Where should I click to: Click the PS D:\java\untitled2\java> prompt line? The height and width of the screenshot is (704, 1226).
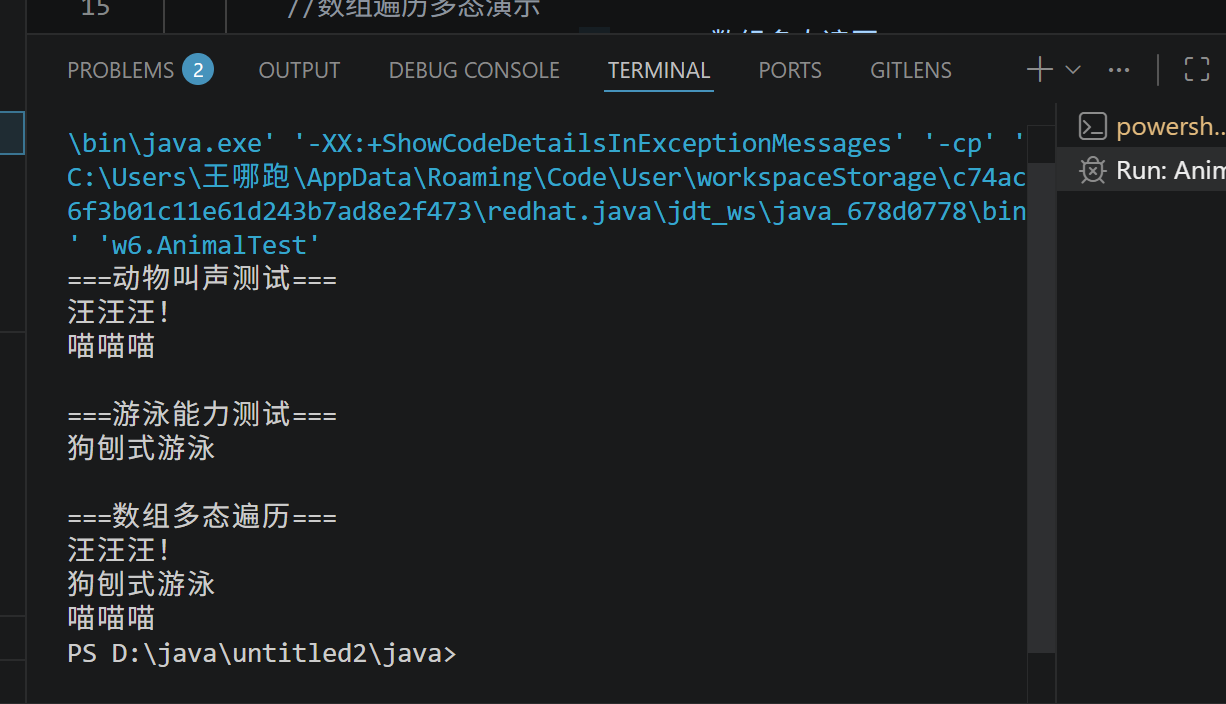[x=261, y=653]
